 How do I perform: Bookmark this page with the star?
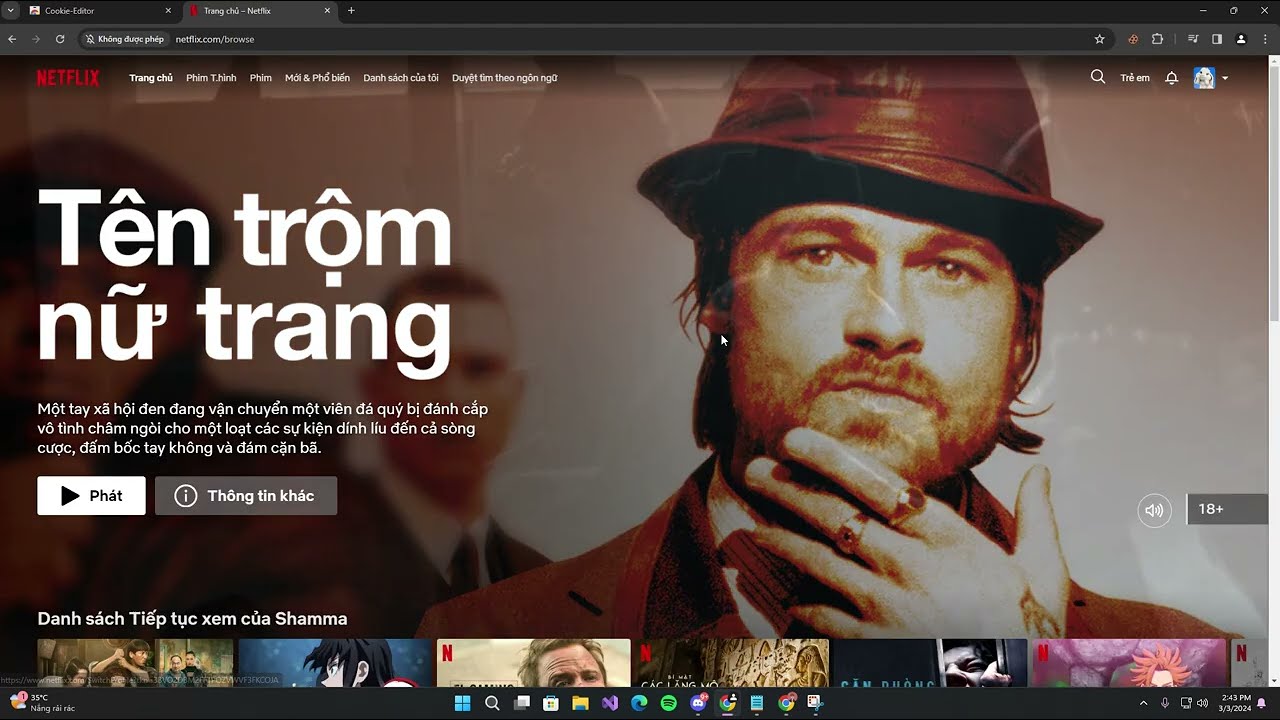1100,39
